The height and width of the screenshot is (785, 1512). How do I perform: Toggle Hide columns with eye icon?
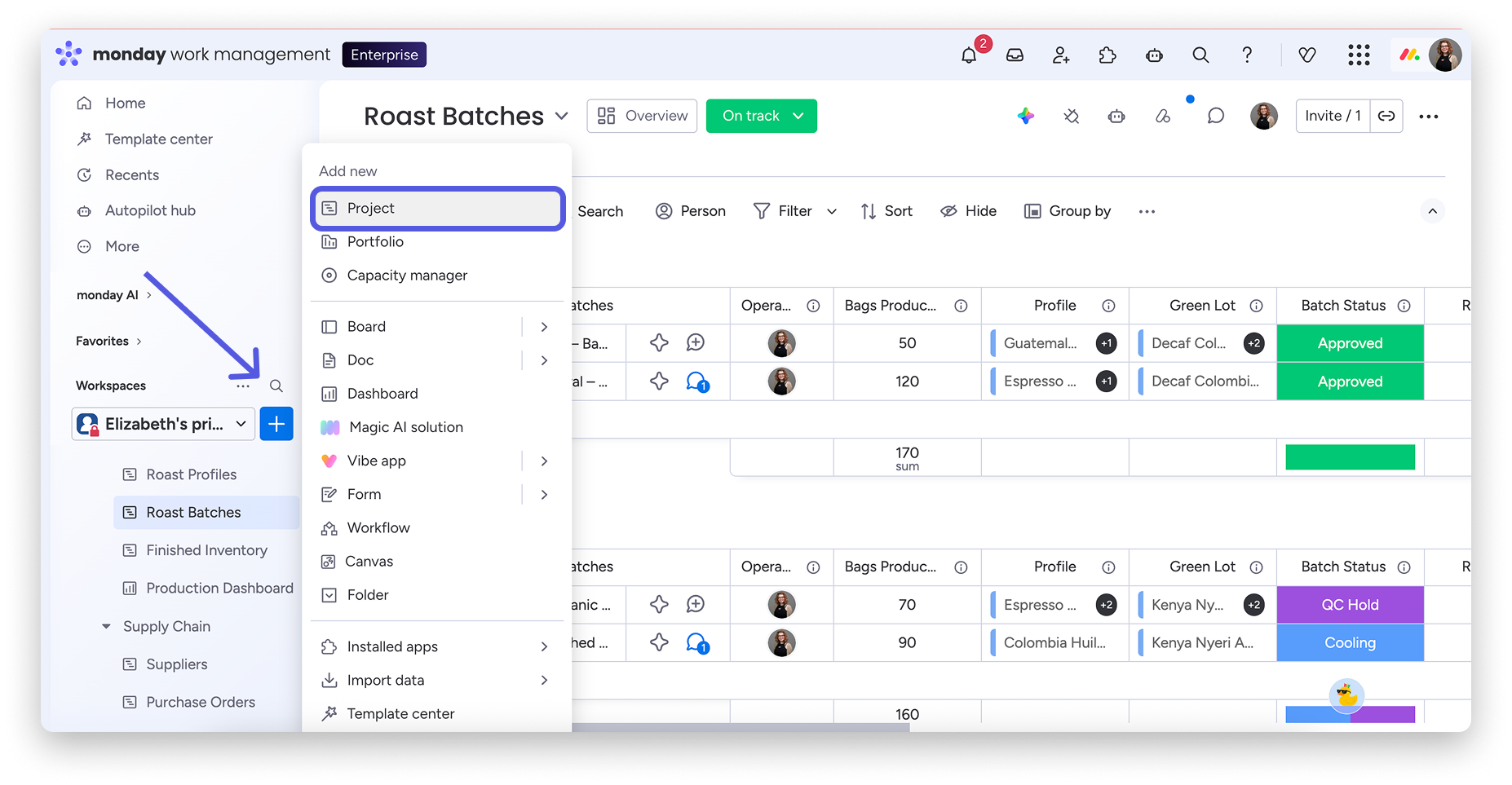pyautogui.click(x=968, y=211)
